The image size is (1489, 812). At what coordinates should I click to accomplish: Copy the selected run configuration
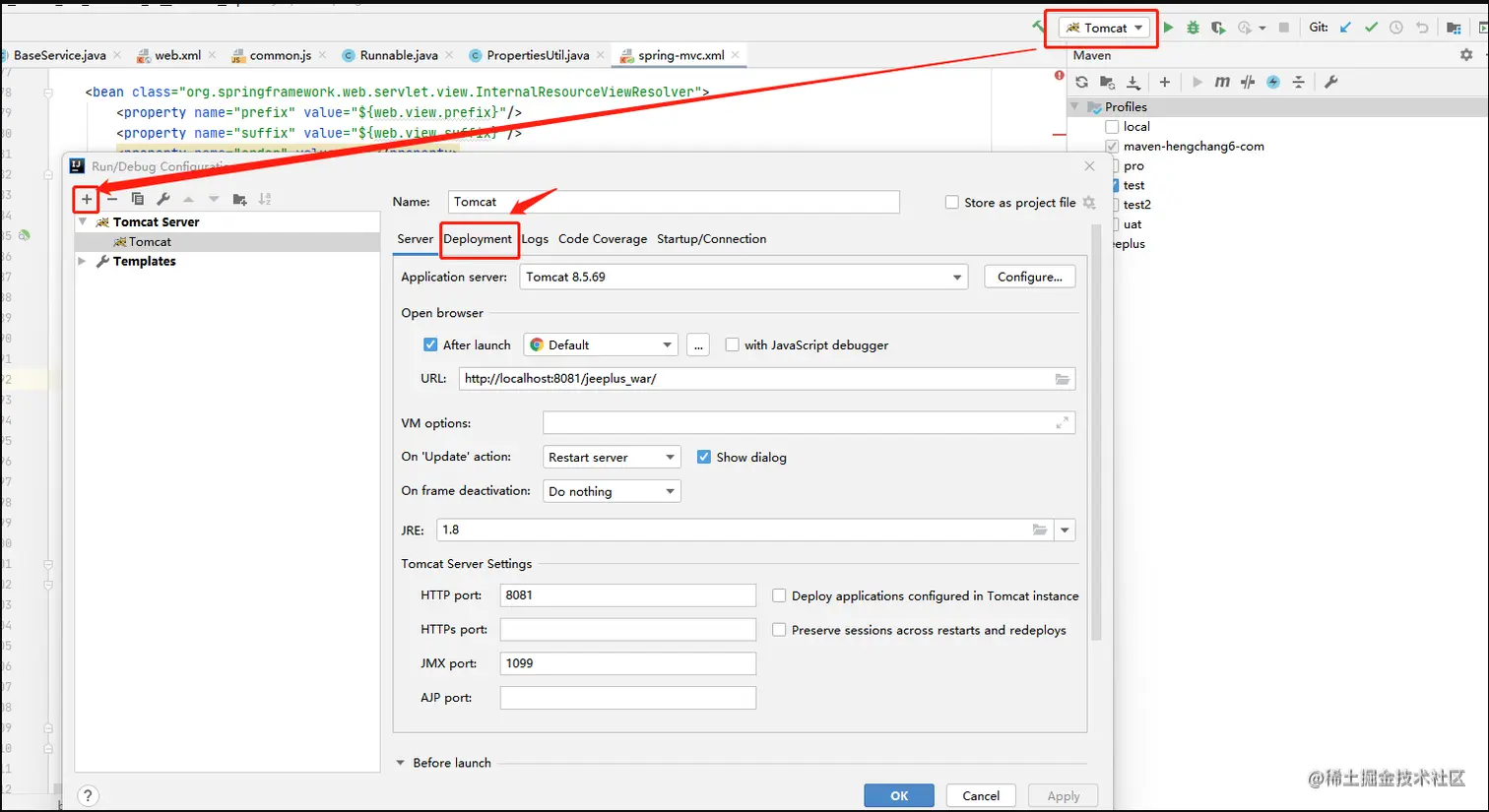pyautogui.click(x=138, y=199)
